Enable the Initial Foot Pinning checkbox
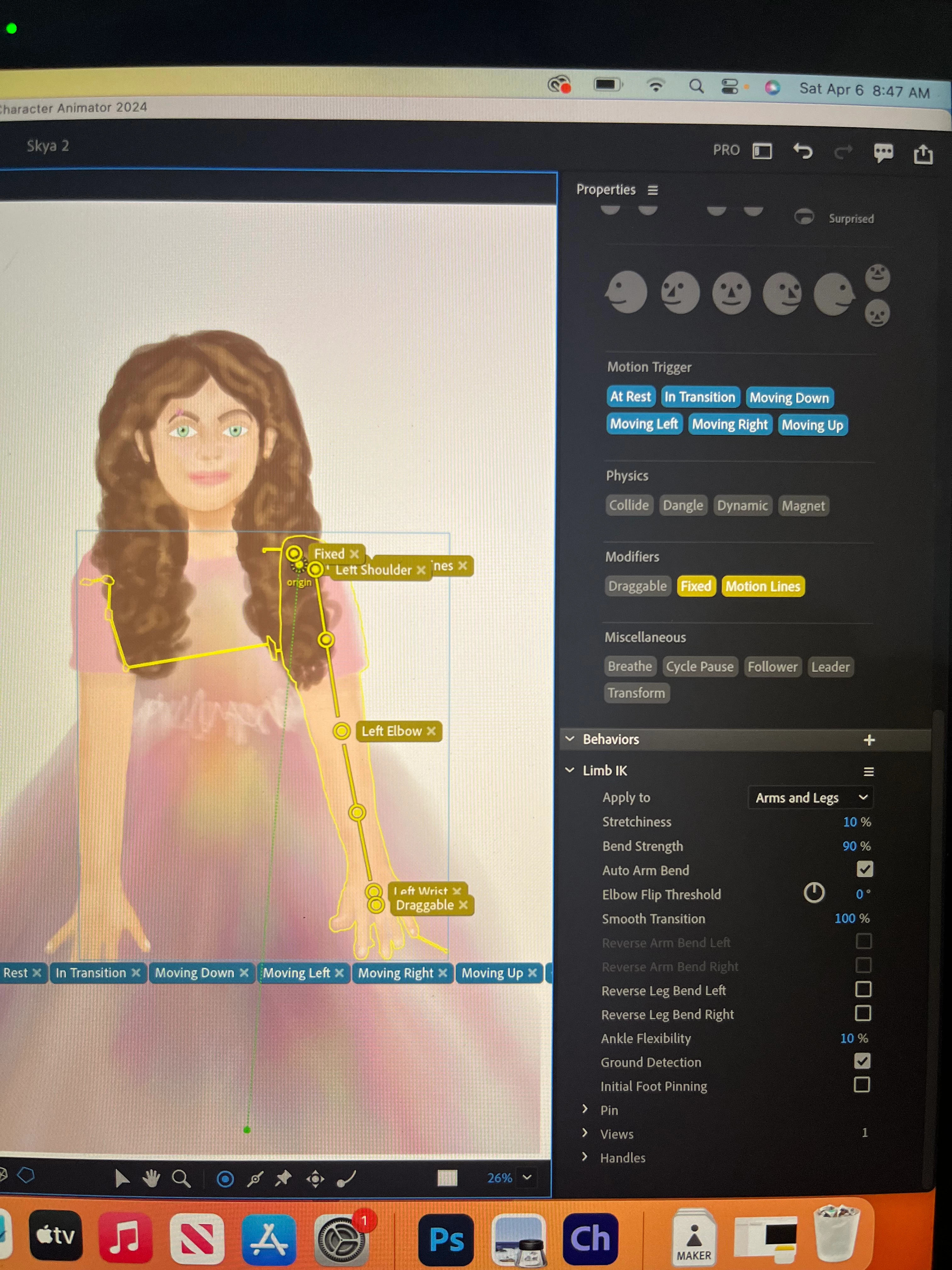Viewport: 952px width, 1270px height. [861, 1084]
